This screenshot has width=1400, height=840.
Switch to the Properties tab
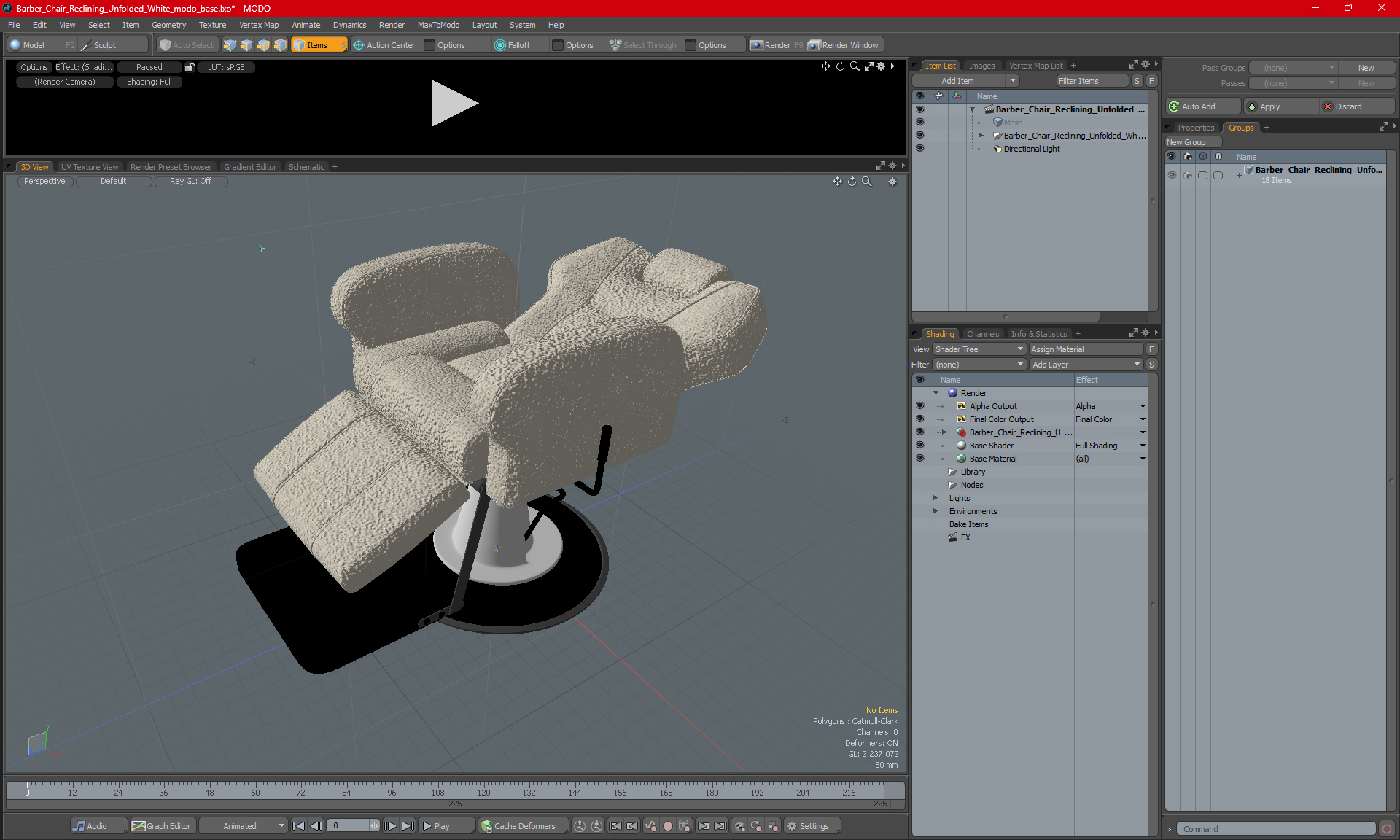pyautogui.click(x=1196, y=128)
